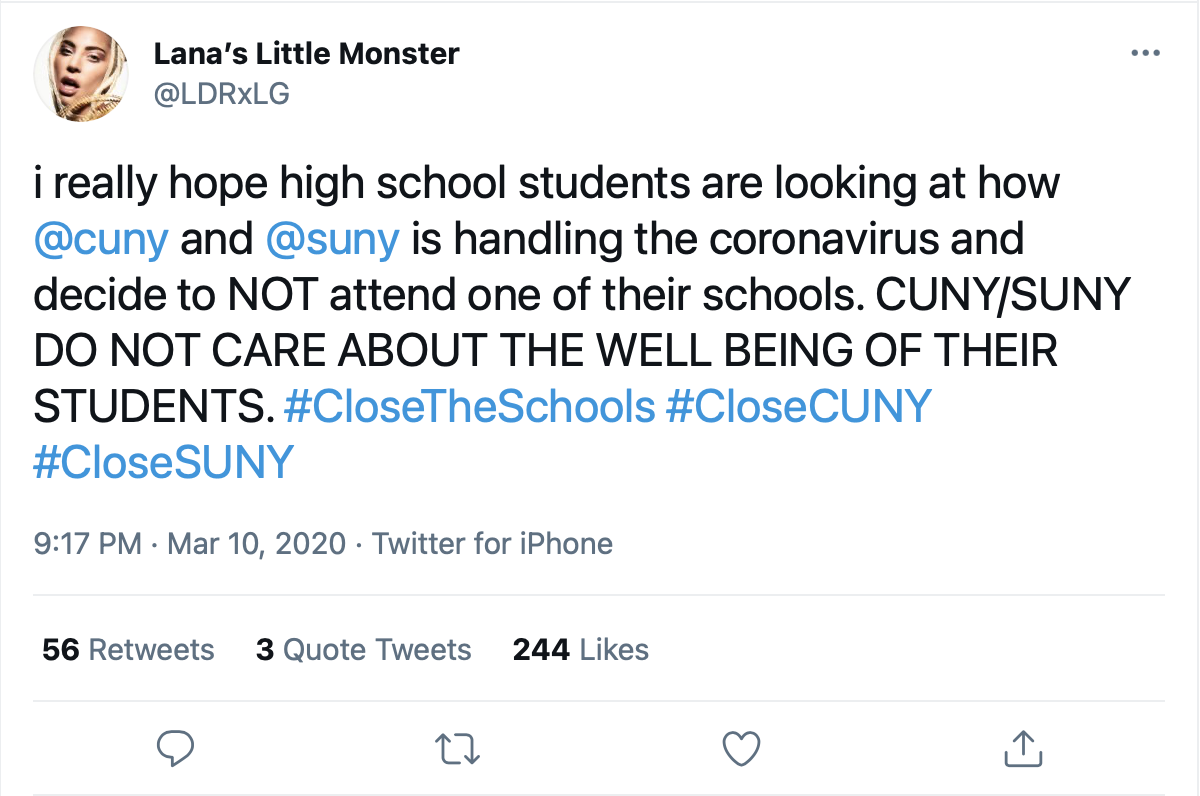Click the capitalized DO NOT CARE sentence
The width and height of the screenshot is (1200, 796).
pos(545,352)
